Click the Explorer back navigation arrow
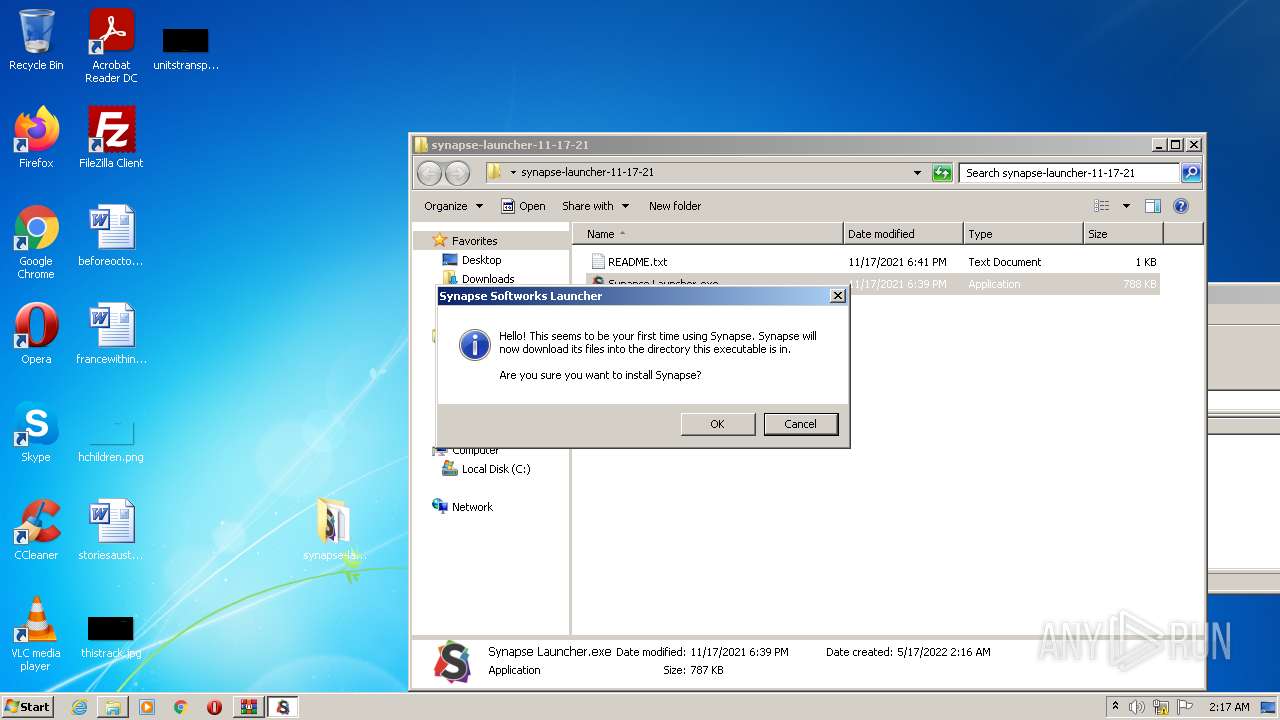This screenshot has width=1280, height=720. click(429, 173)
